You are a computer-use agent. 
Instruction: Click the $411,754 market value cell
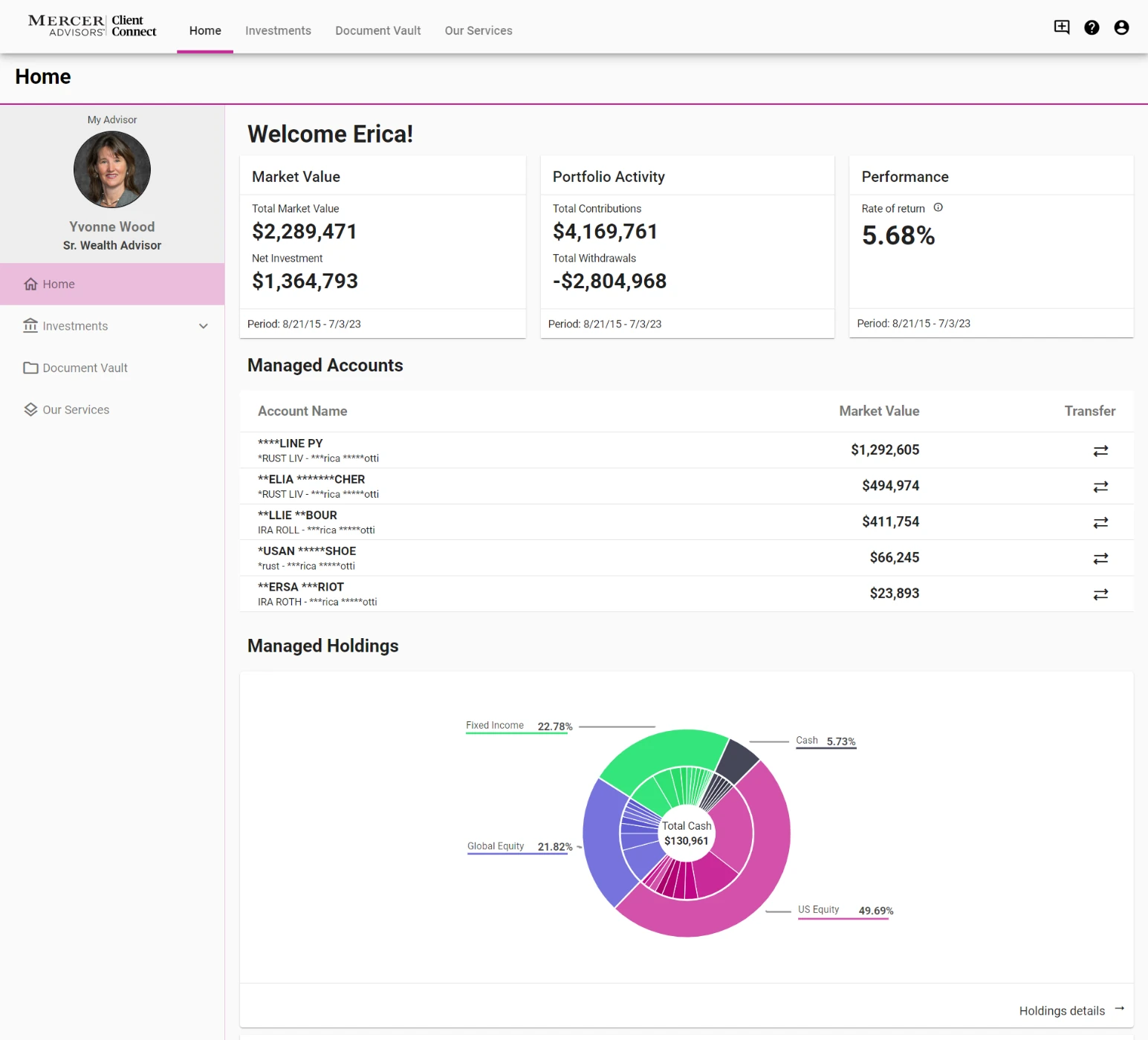pyautogui.click(x=890, y=521)
